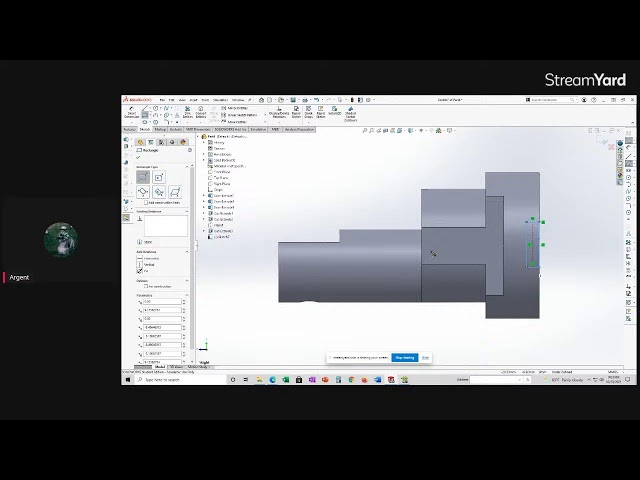Expand the Boss-Extrude1 feature node
This screenshot has width=640, height=480.
pyautogui.click(x=204, y=196)
